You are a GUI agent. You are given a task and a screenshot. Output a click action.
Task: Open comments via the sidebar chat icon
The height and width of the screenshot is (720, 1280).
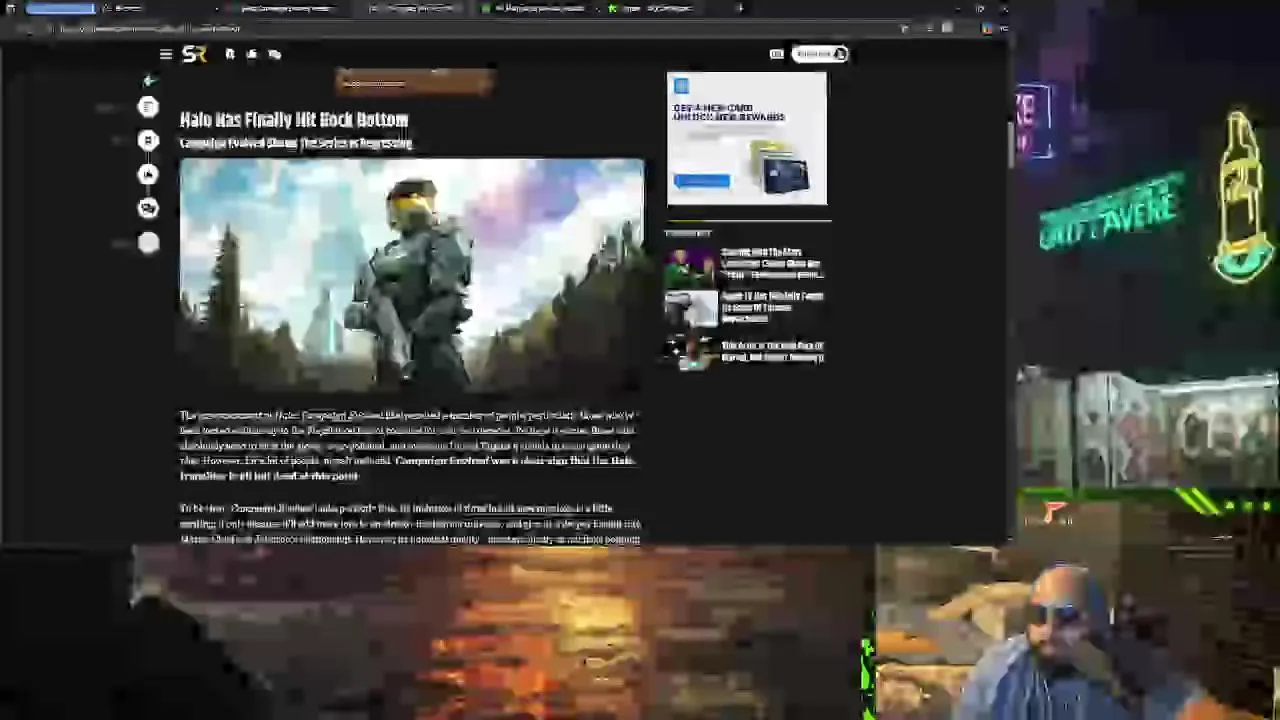(148, 208)
